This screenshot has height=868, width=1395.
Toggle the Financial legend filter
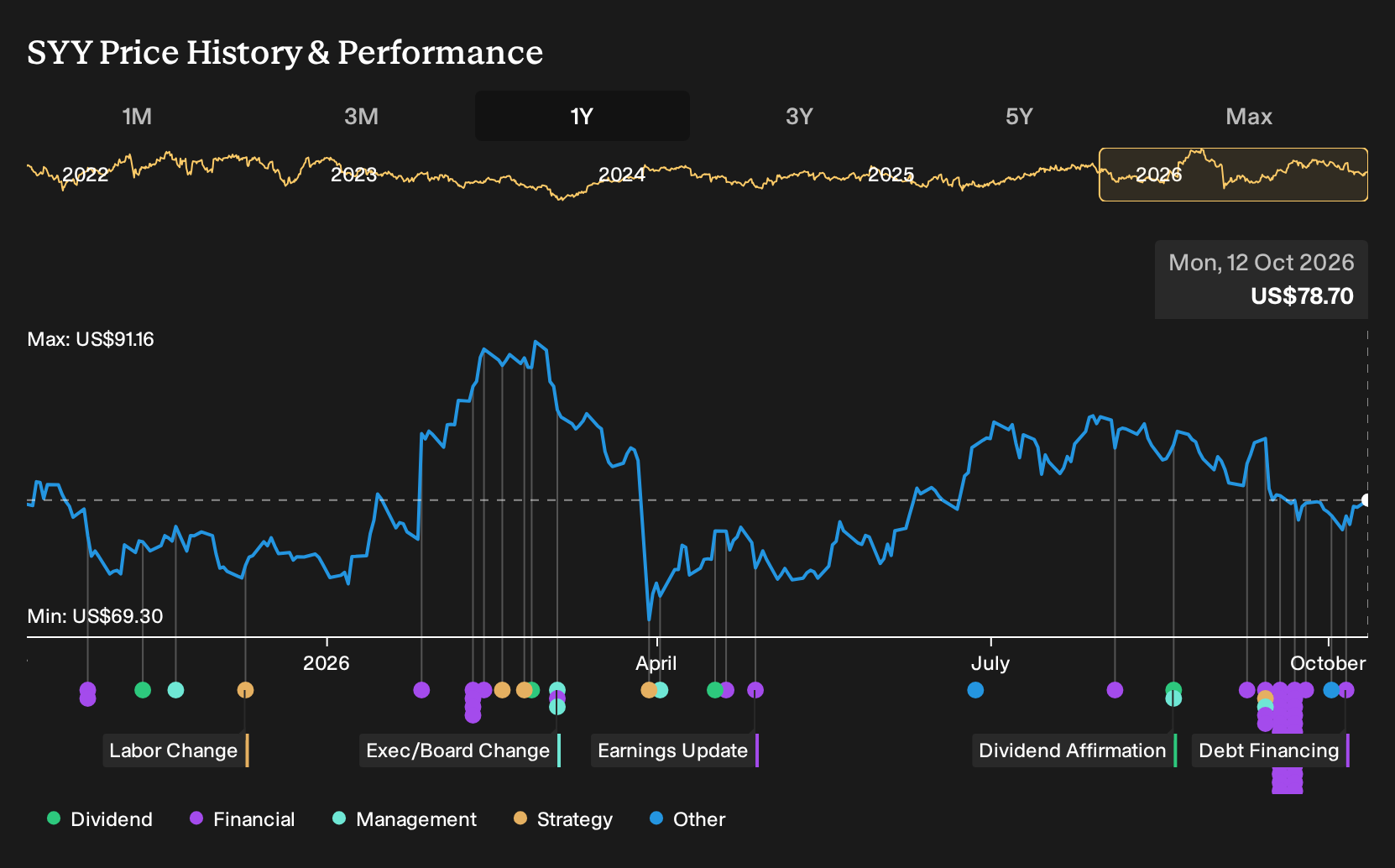tap(243, 819)
